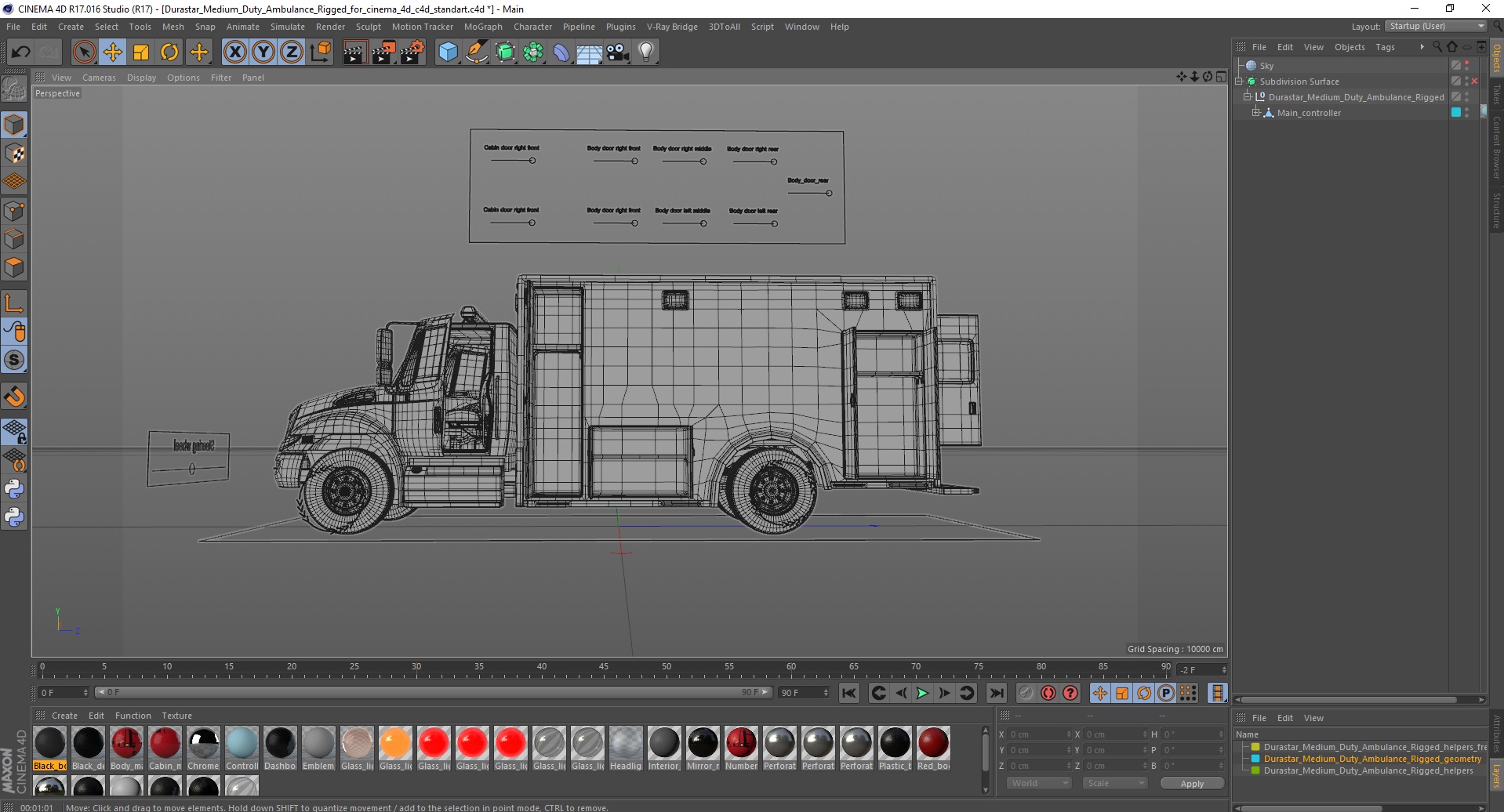Open the MoGraph menu
This screenshot has width=1504, height=812.
pyautogui.click(x=483, y=27)
